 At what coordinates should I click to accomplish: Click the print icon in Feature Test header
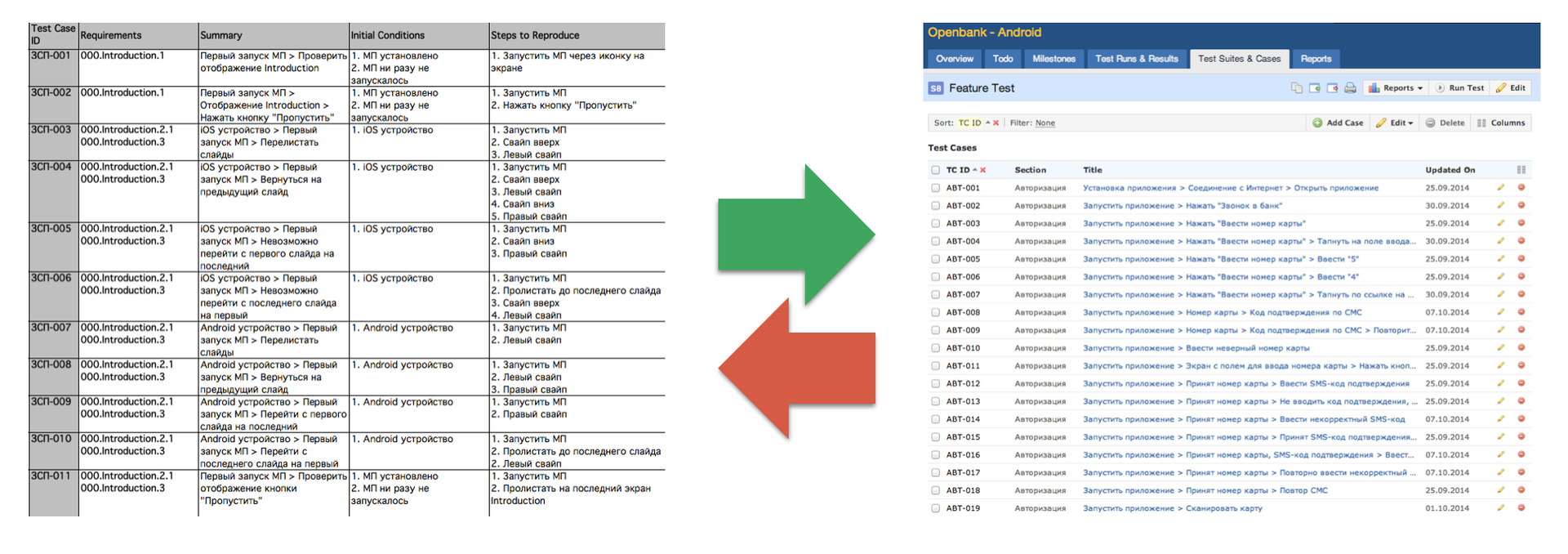(1350, 88)
